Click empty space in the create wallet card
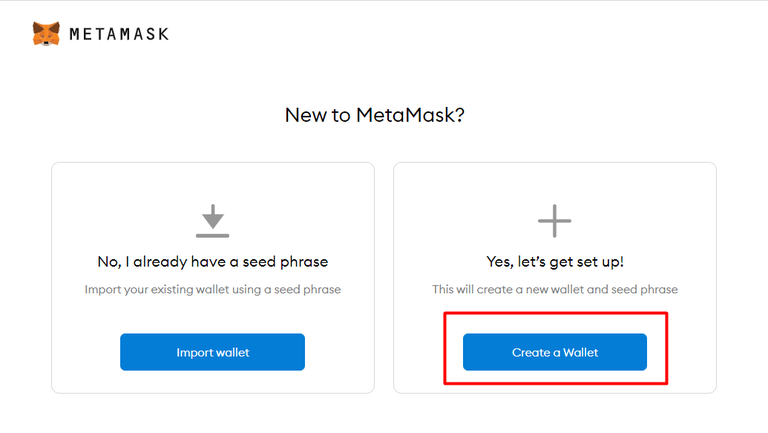768x433 pixels. 450,200
